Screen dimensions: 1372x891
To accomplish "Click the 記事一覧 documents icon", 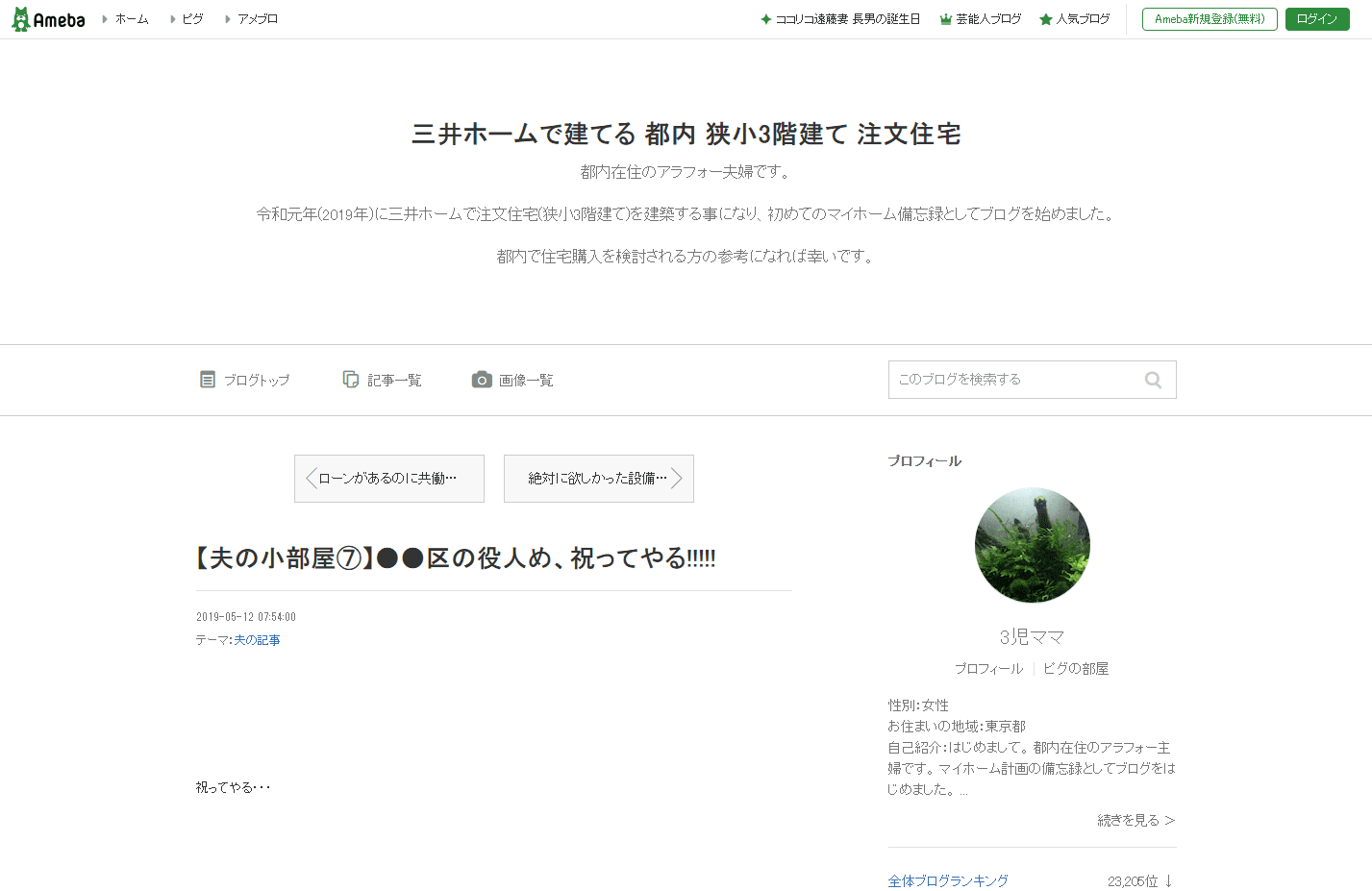I will click(x=351, y=380).
